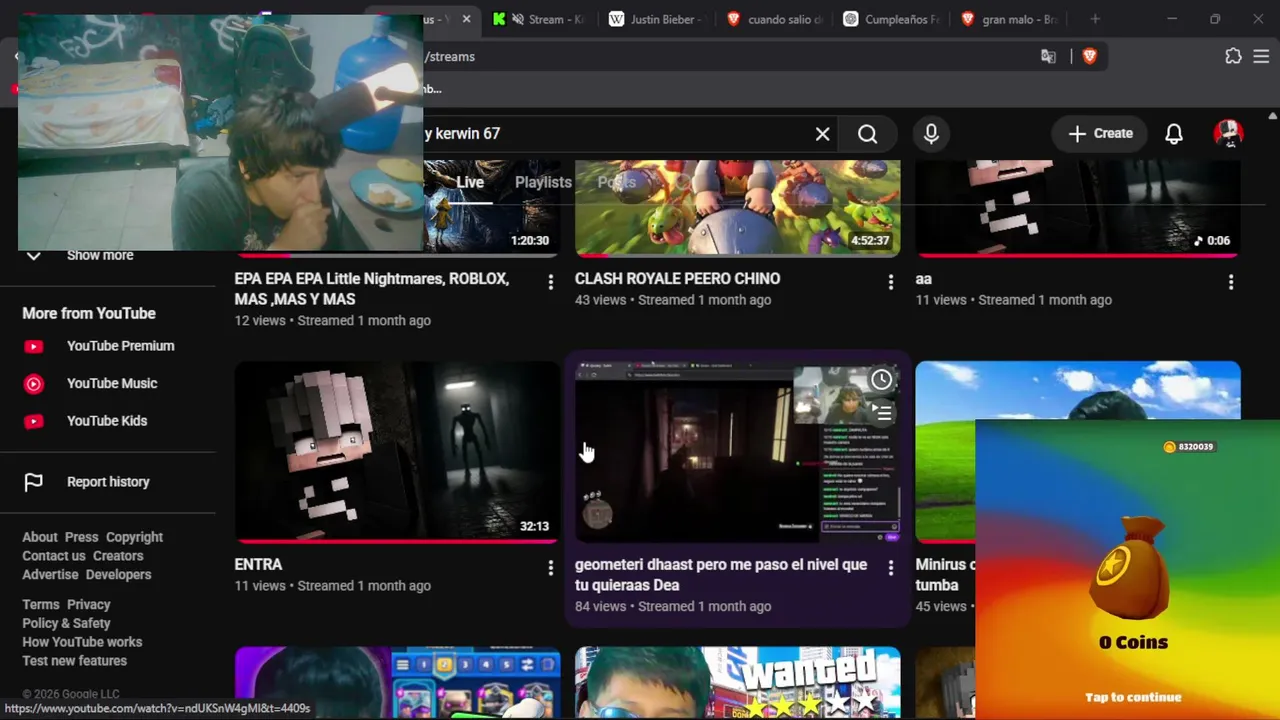Viewport: 1280px width, 720px height.
Task: Click the About footer link
Action: tap(40, 537)
